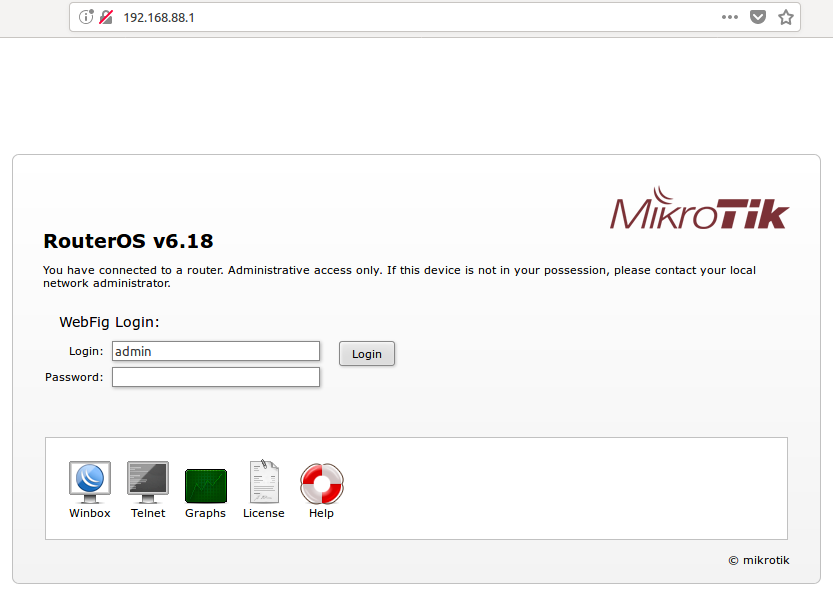Focus the Login field containing admin
This screenshot has height=592, width=833.
[x=215, y=351]
